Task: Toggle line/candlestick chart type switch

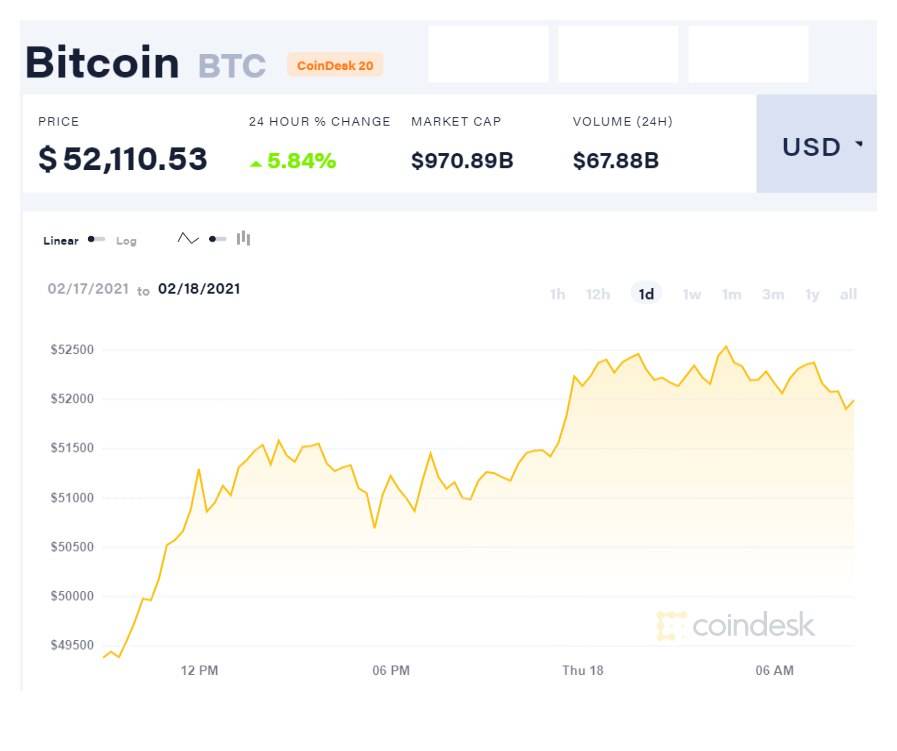Action: tap(217, 239)
